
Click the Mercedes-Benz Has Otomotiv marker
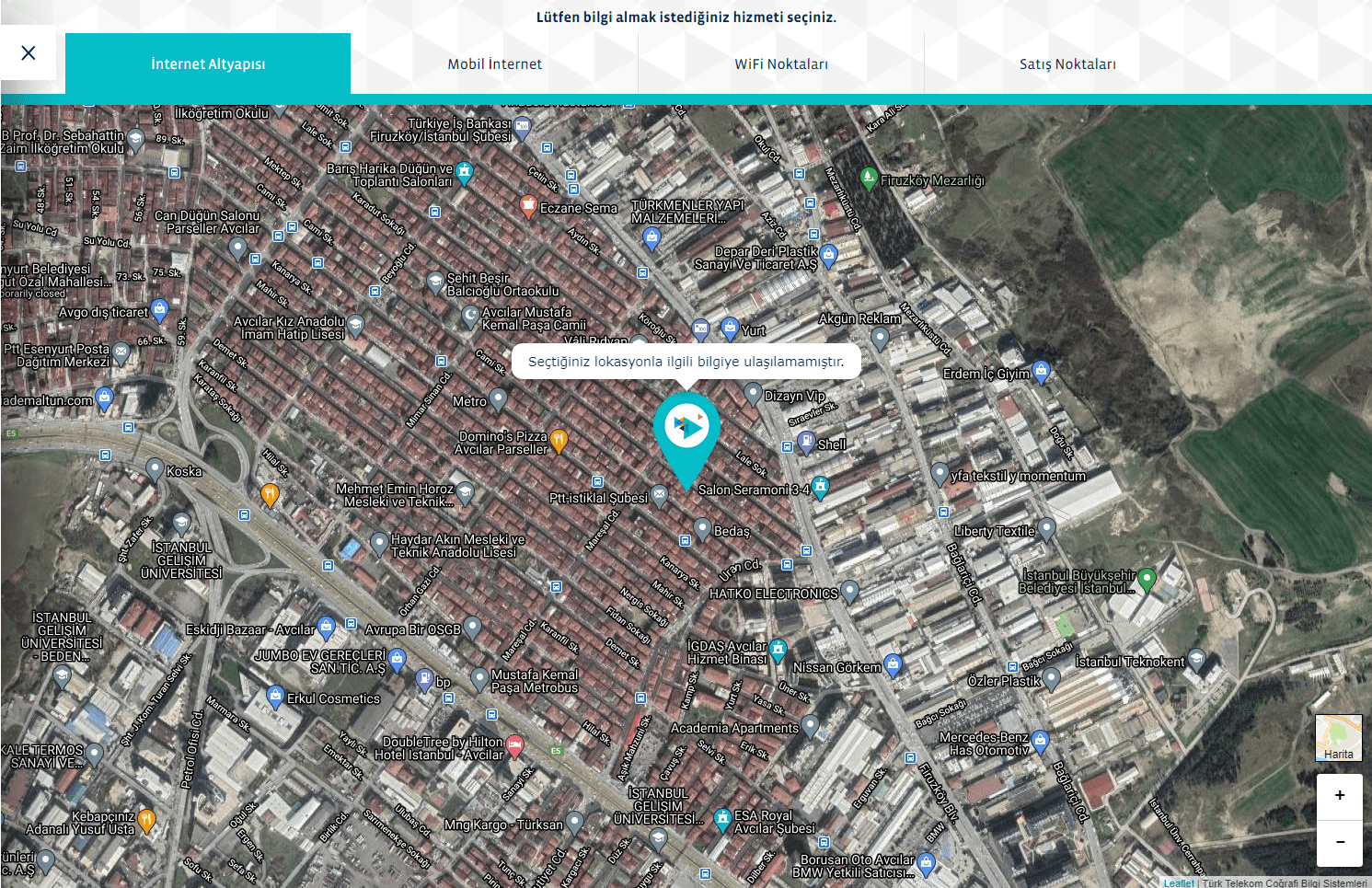tap(1041, 741)
